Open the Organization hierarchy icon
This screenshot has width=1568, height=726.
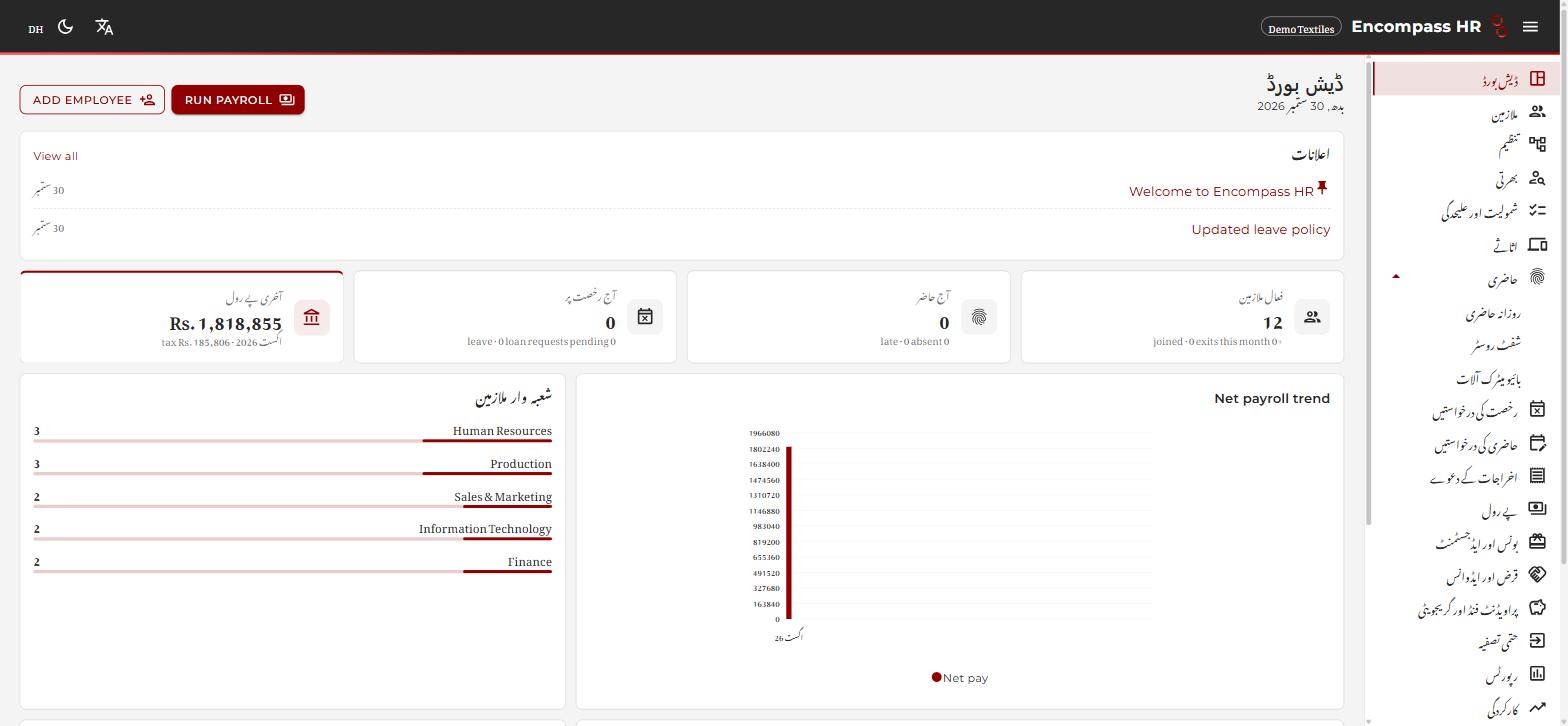[x=1537, y=145]
